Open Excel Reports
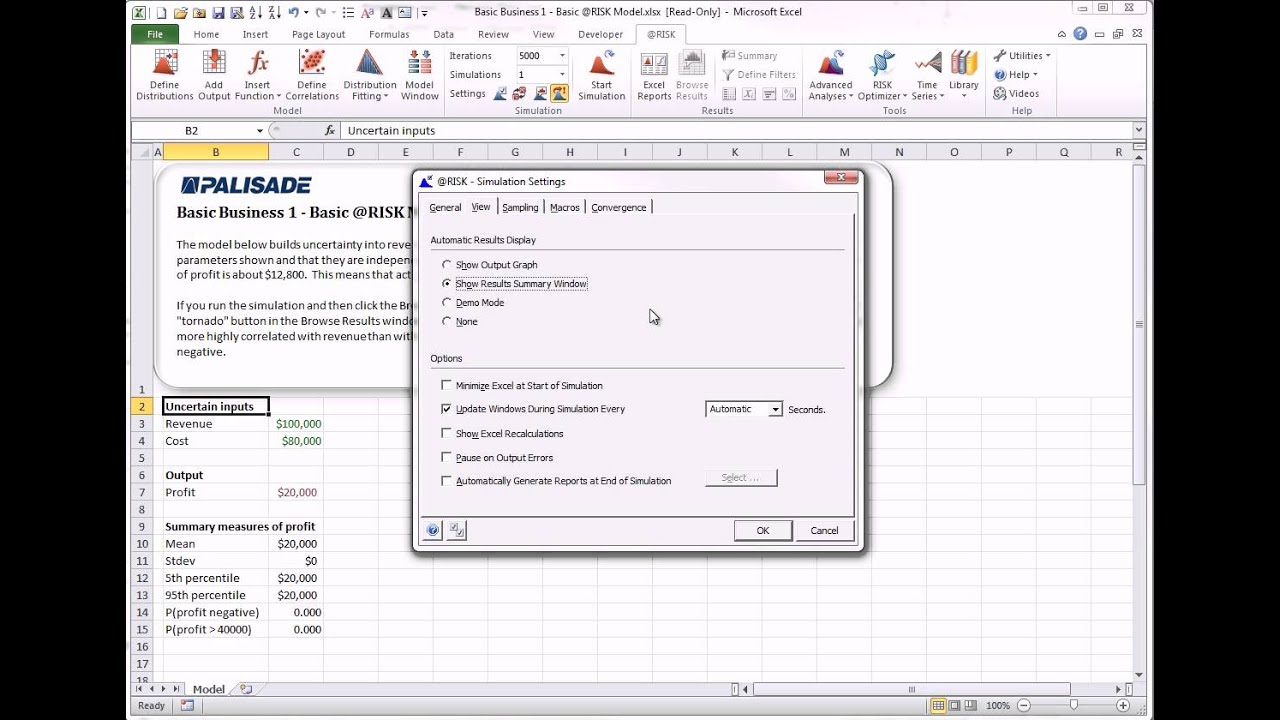Image resolution: width=1280 pixels, height=720 pixels. pos(654,75)
